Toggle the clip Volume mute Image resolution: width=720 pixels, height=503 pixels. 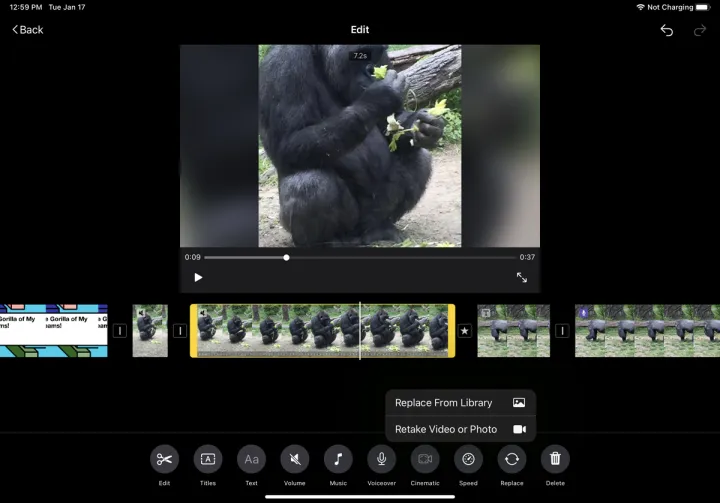[295, 459]
